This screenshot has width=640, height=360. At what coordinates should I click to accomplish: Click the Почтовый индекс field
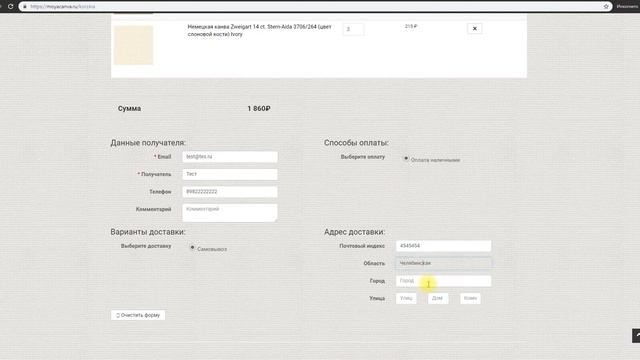point(443,246)
